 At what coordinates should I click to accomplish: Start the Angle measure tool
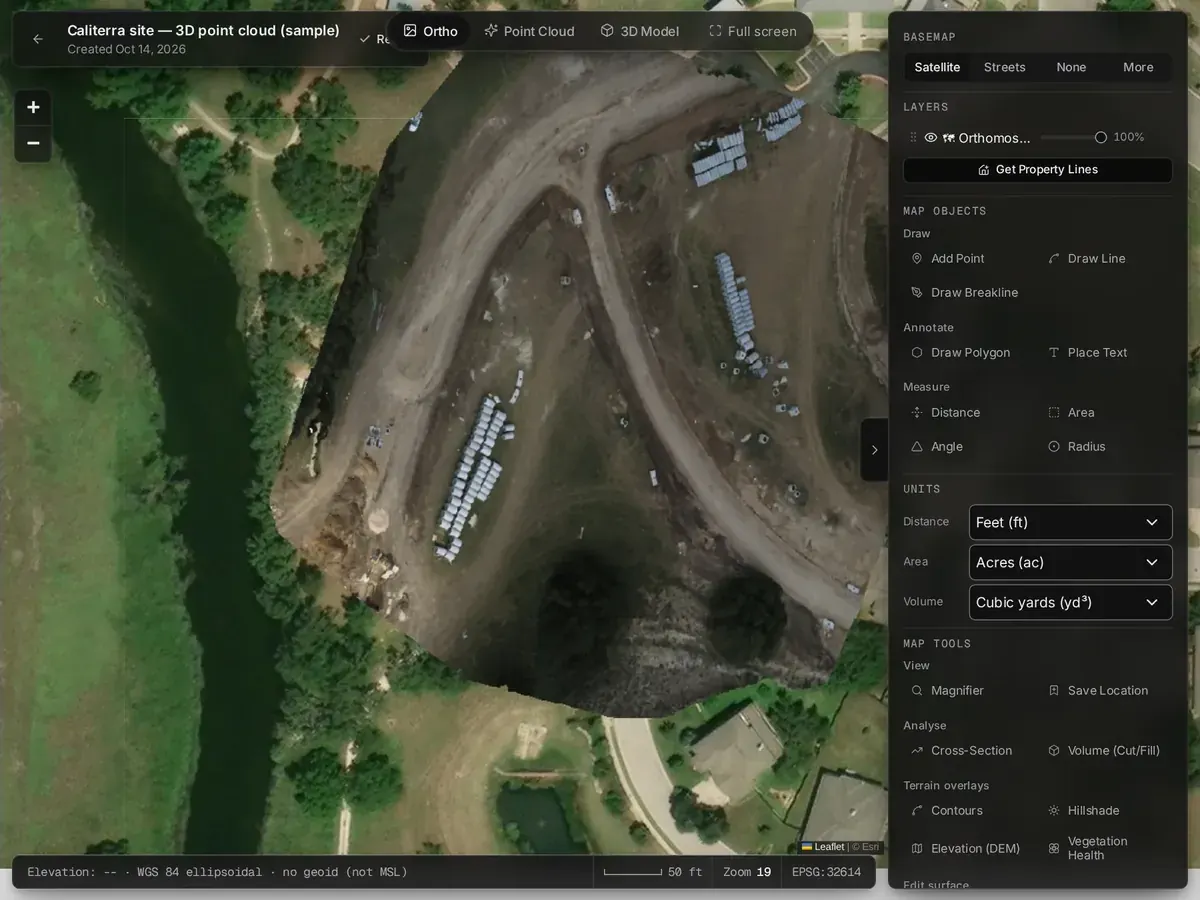tap(937, 446)
